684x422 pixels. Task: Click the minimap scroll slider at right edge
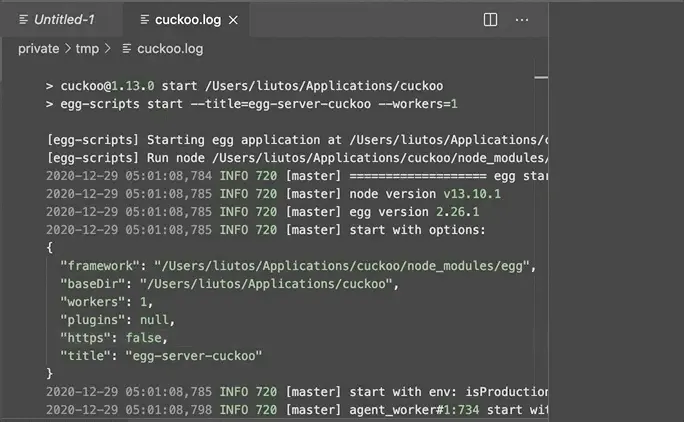(x=541, y=77)
